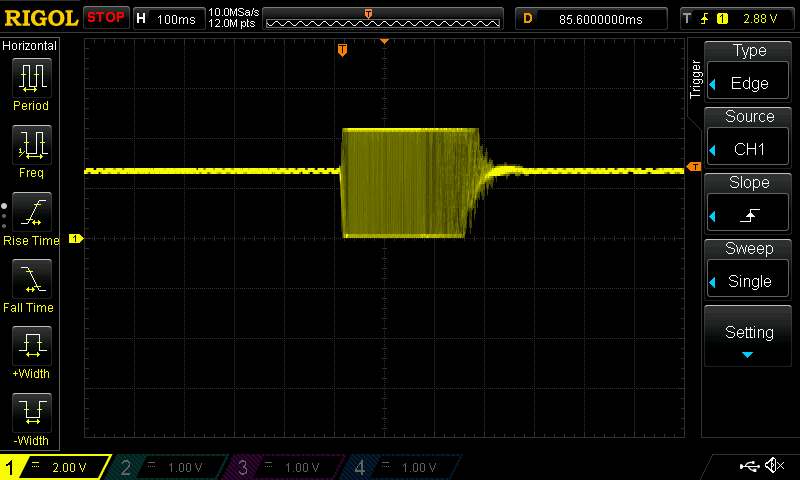The height and width of the screenshot is (480, 800).
Task: Select the Period measurement icon
Action: pos(32,78)
